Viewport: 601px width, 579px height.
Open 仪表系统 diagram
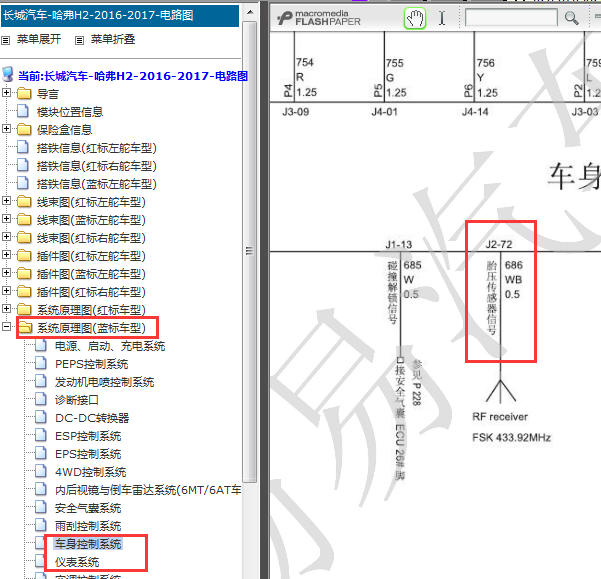tap(77, 562)
